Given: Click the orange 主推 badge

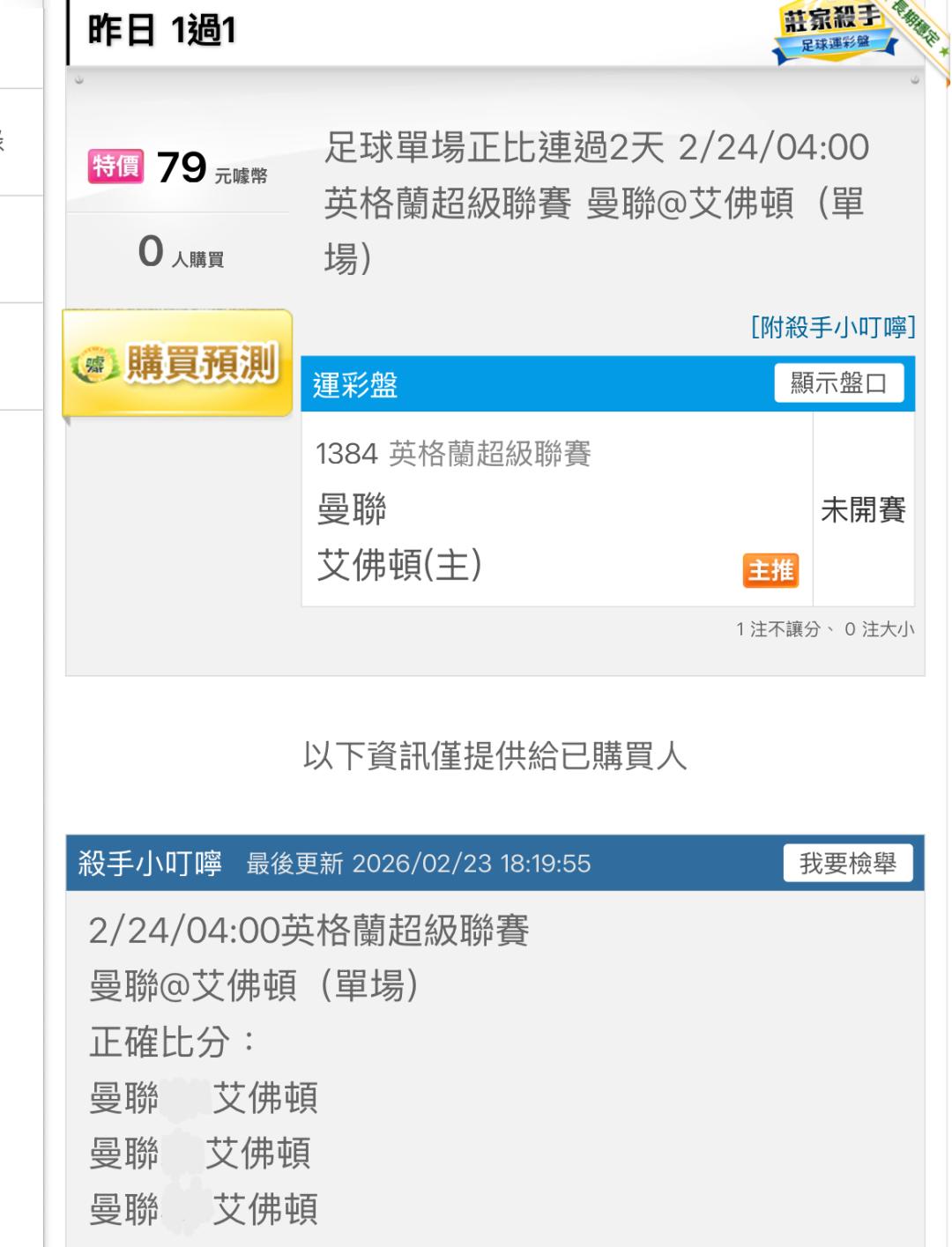Looking at the screenshot, I should tap(770, 571).
